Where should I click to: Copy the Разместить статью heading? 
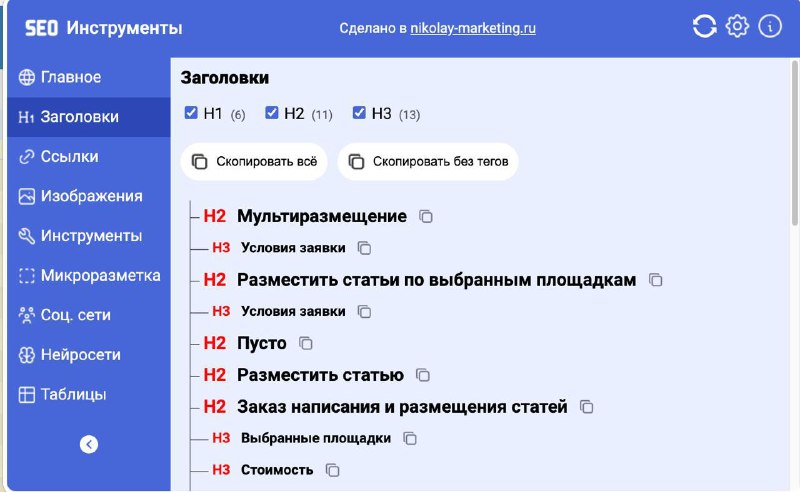(423, 375)
